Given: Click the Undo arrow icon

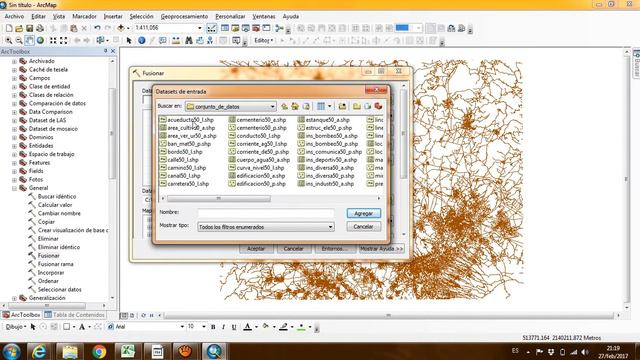Looking at the screenshot, I should [97, 28].
